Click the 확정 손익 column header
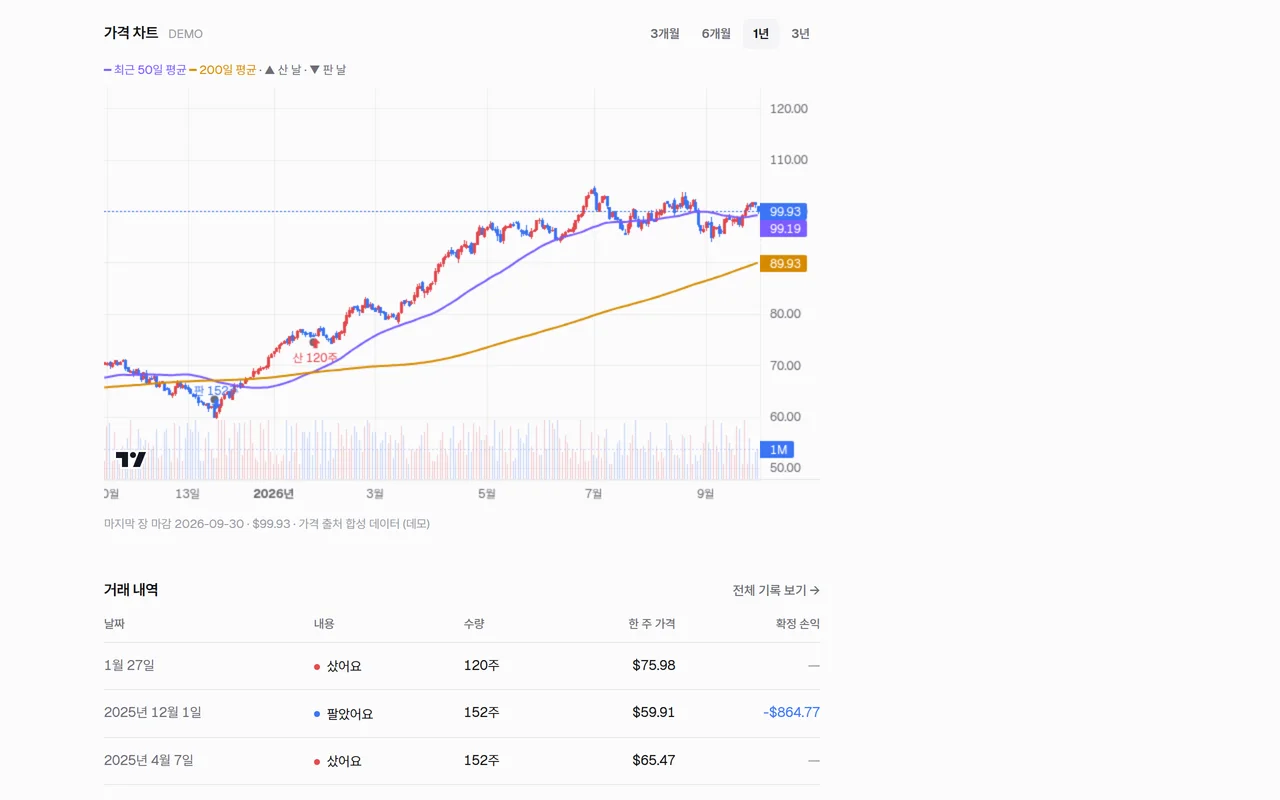Viewport: 1280px width, 800px height. coord(798,624)
